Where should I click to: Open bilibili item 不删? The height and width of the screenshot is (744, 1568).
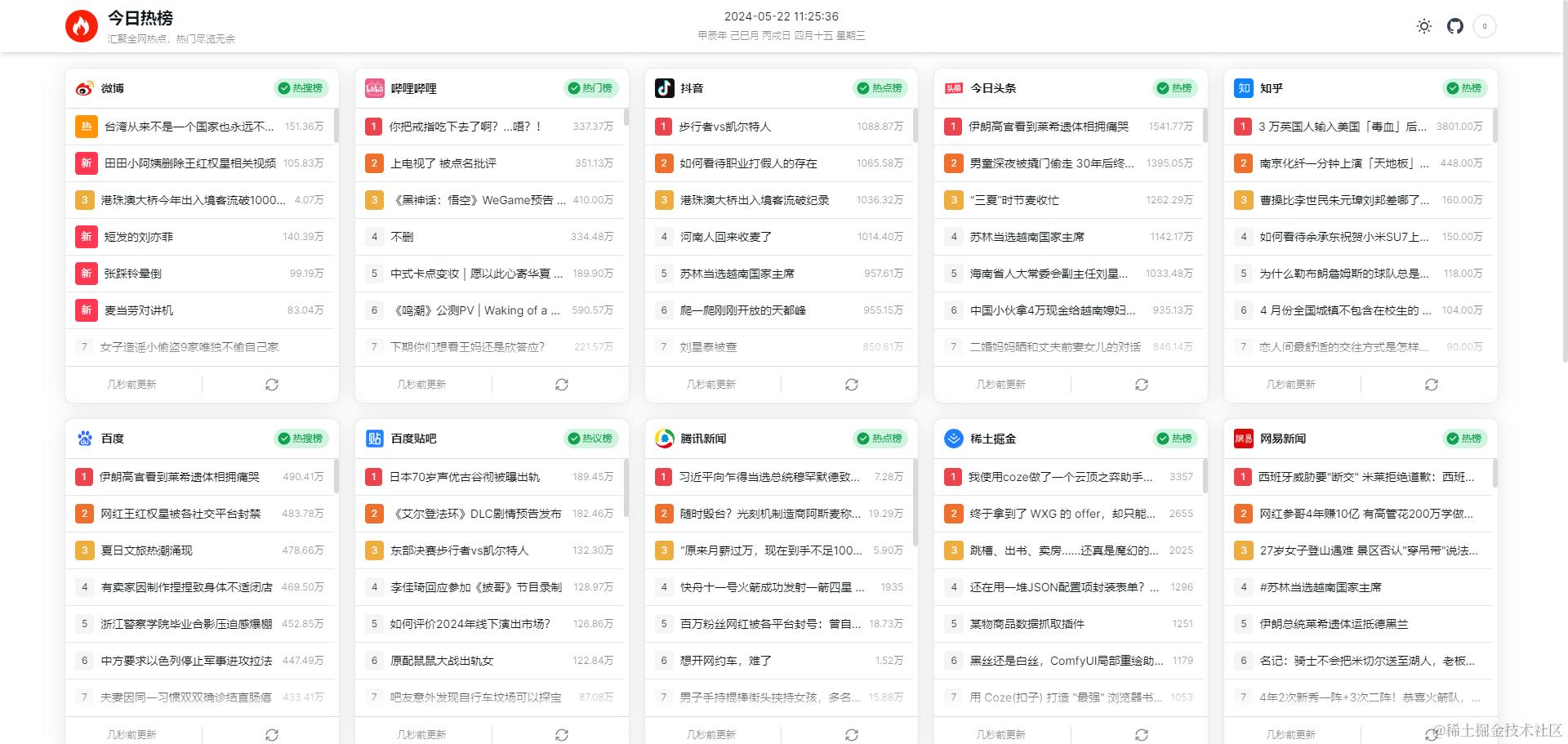(402, 237)
